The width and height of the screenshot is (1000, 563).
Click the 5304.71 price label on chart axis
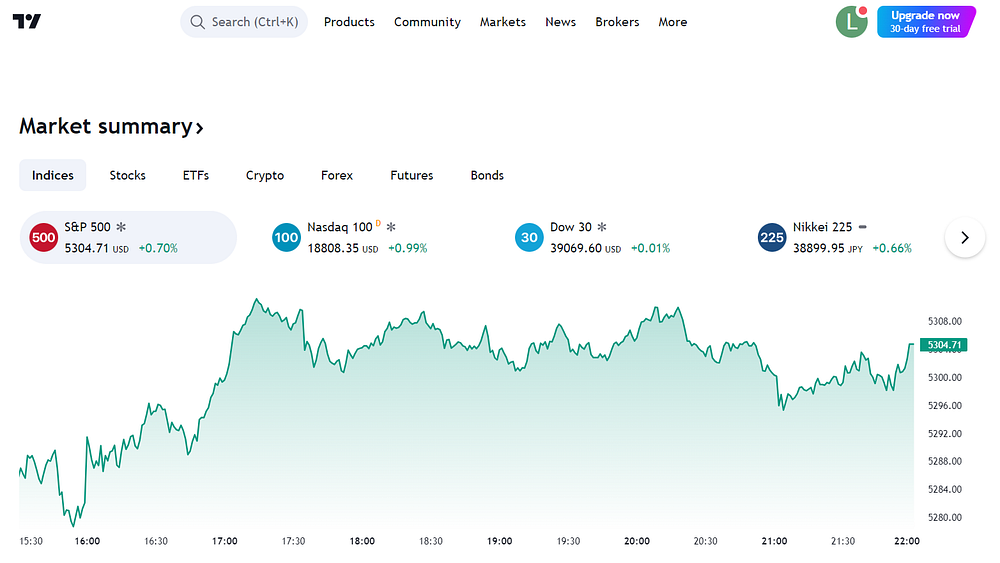pyautogui.click(x=944, y=345)
